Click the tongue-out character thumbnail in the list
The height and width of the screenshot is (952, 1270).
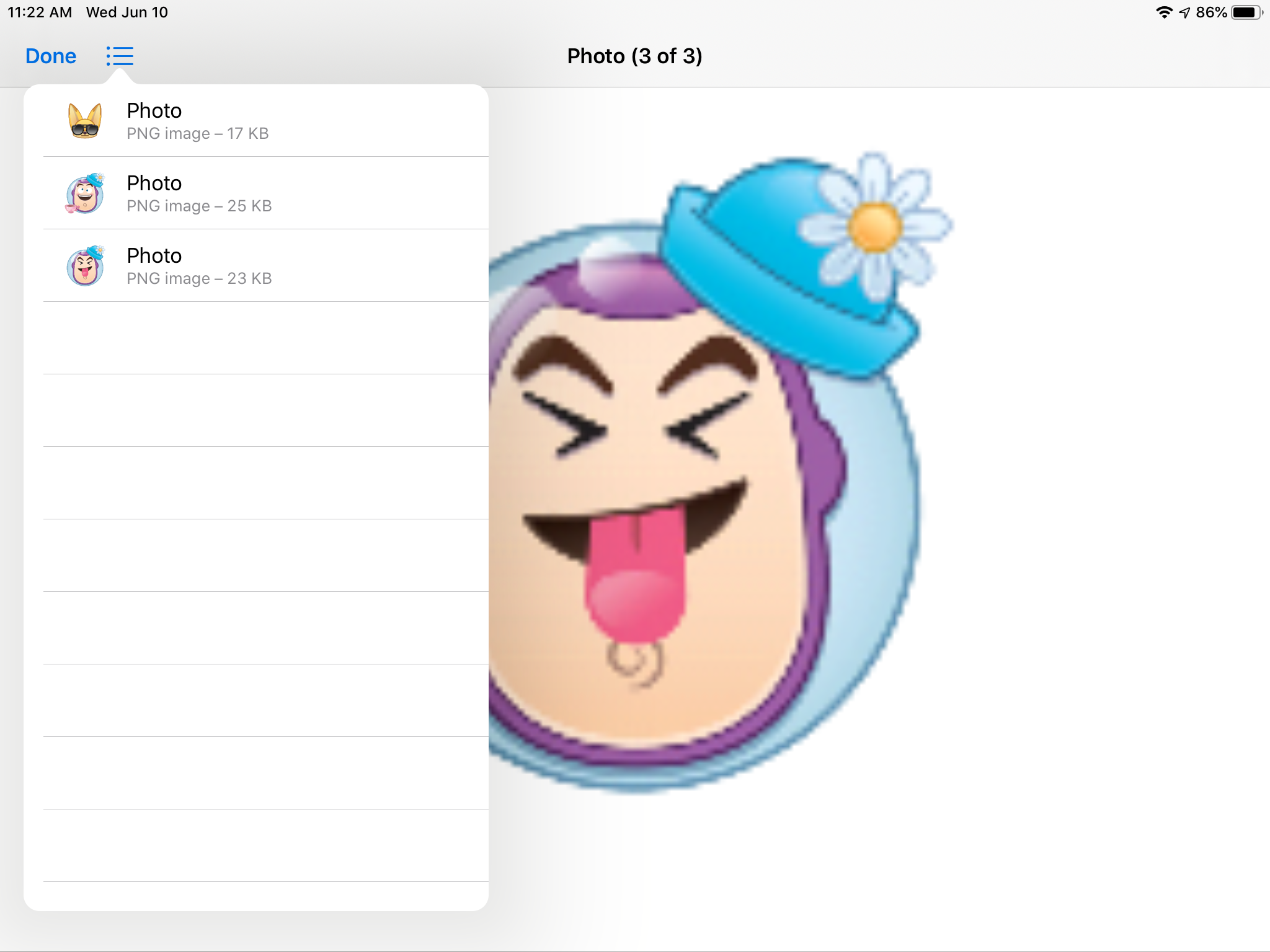pyautogui.click(x=85, y=266)
